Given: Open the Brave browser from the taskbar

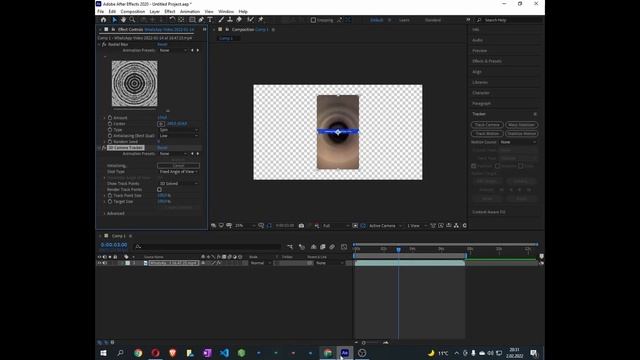Looking at the screenshot, I should [173, 353].
